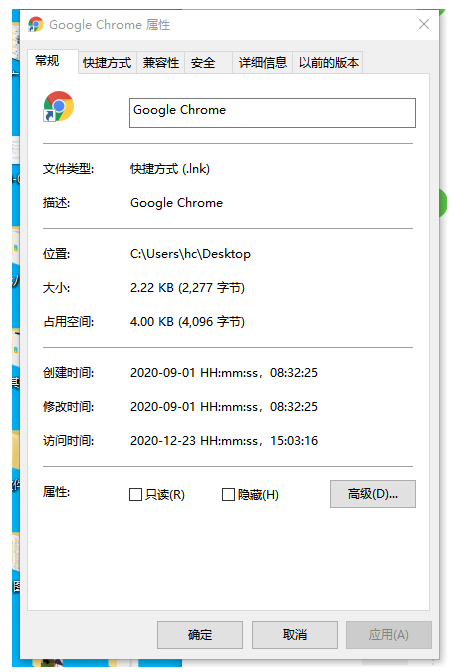Open the 兼容性 tab
Image resolution: width=453 pixels, height=672 pixels.
(161, 63)
